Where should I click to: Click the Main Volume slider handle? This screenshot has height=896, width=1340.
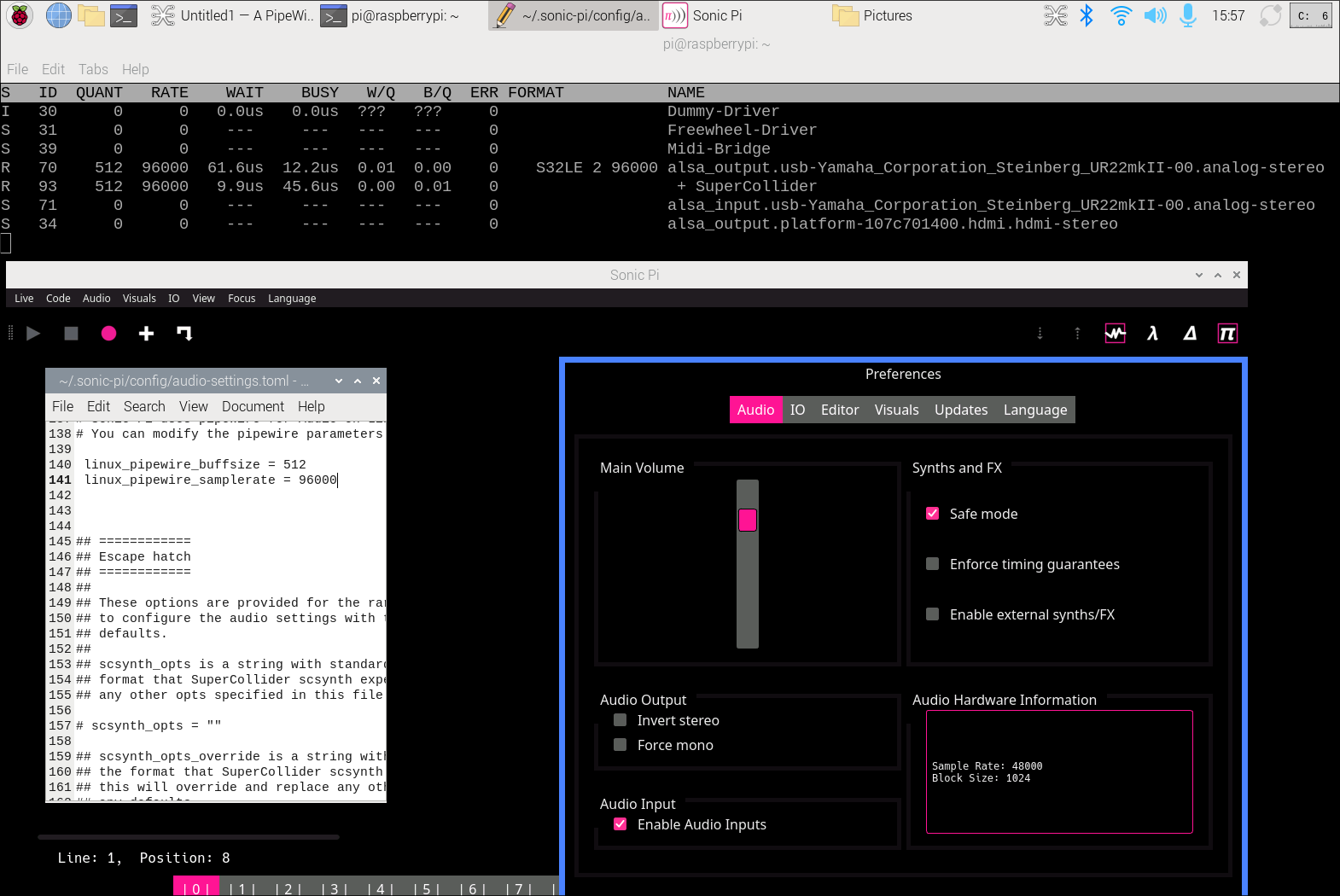pos(748,520)
